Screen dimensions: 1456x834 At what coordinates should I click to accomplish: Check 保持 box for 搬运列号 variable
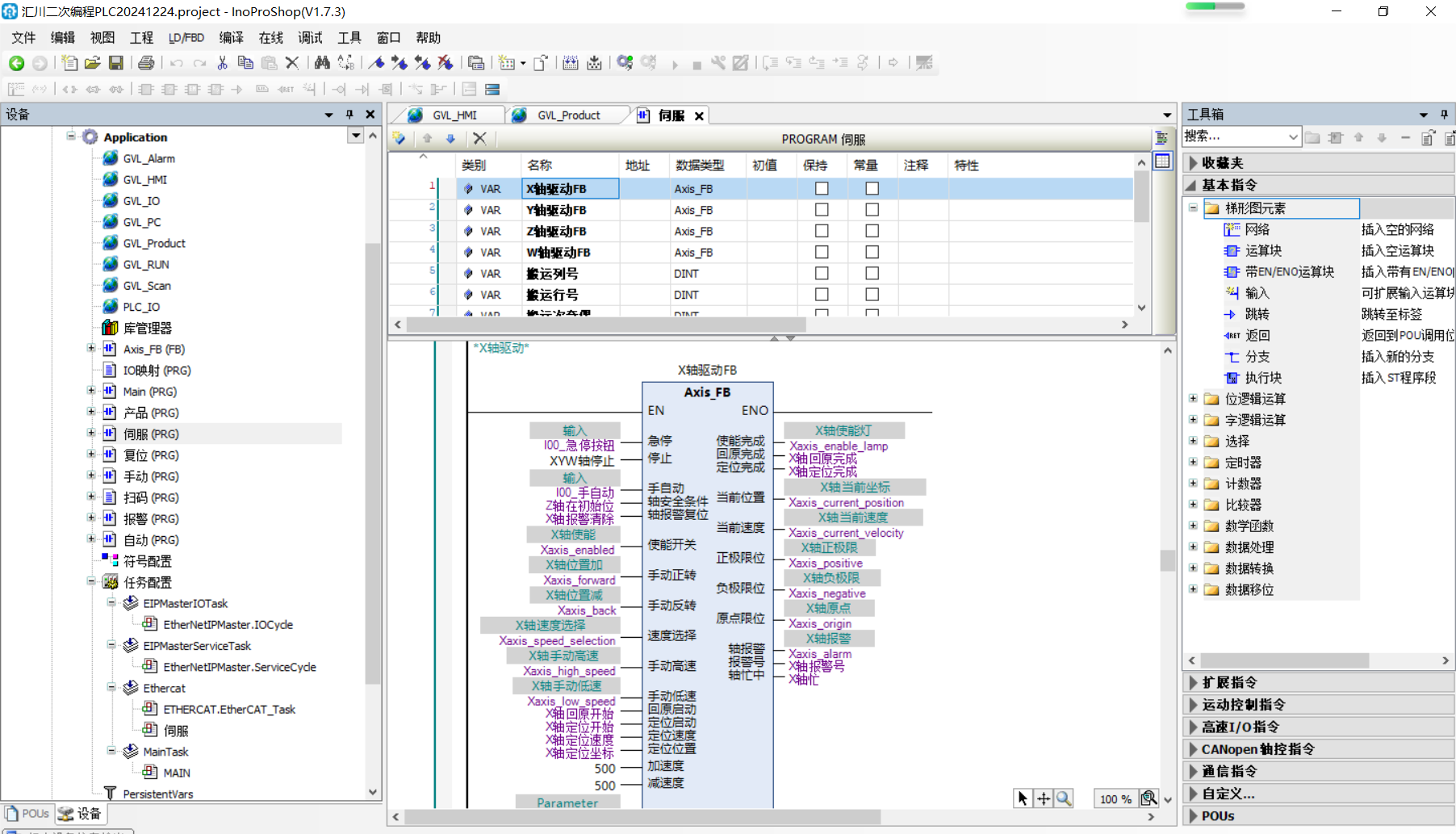point(822,274)
